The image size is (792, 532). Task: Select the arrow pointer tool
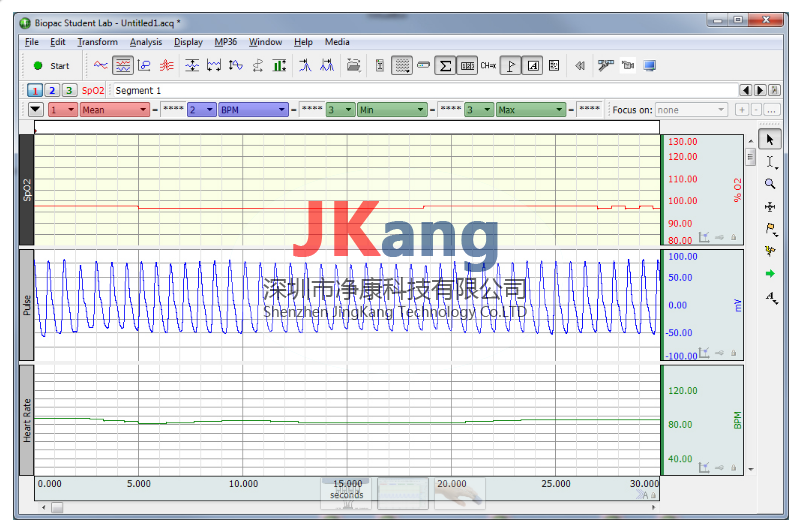770,139
